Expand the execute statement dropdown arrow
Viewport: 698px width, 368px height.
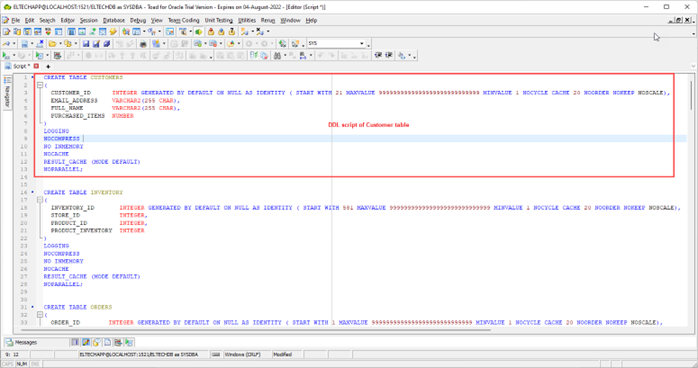point(14,55)
